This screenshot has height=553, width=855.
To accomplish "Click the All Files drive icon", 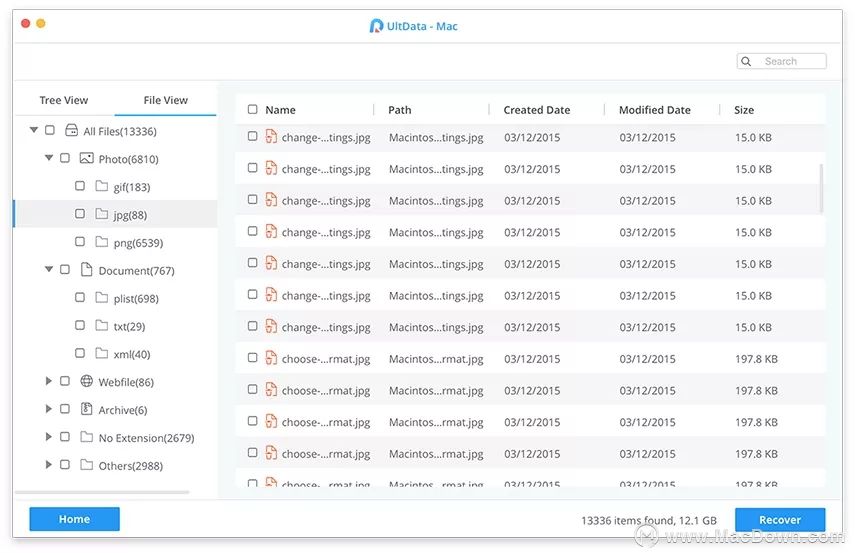I will tap(71, 130).
